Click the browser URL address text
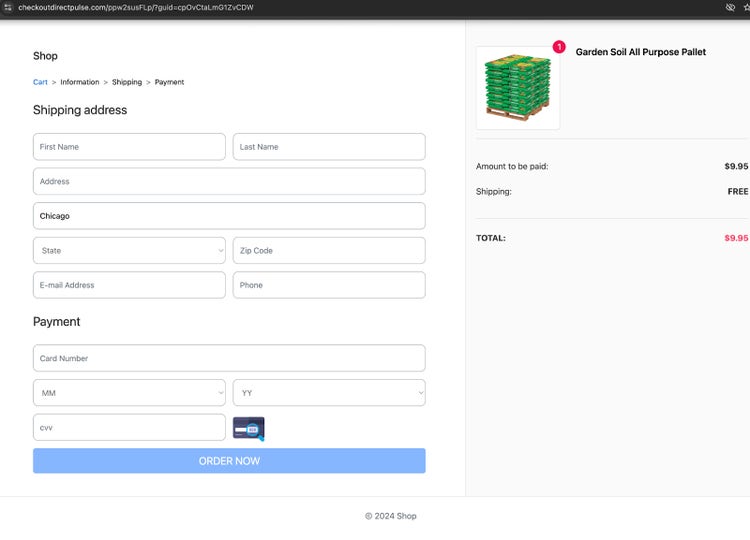 coord(135,7)
